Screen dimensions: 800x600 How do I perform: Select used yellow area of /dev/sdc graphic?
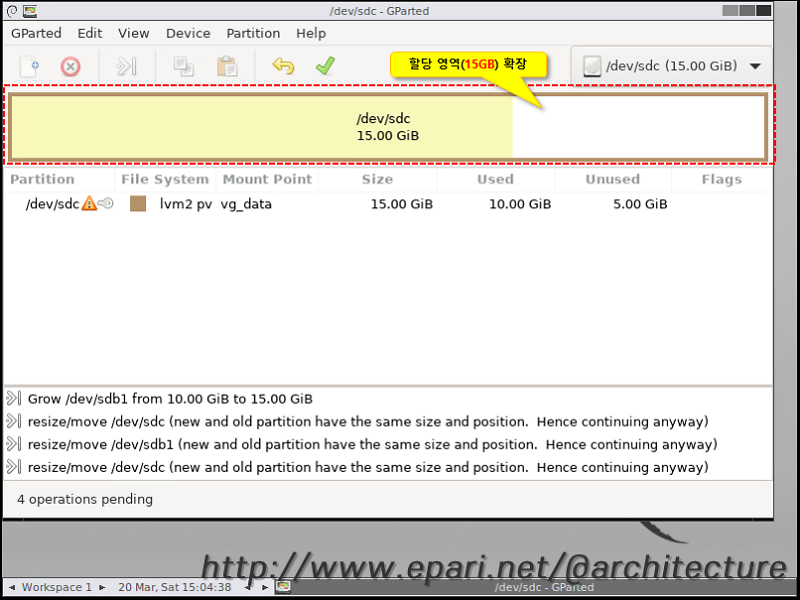[x=262, y=127]
